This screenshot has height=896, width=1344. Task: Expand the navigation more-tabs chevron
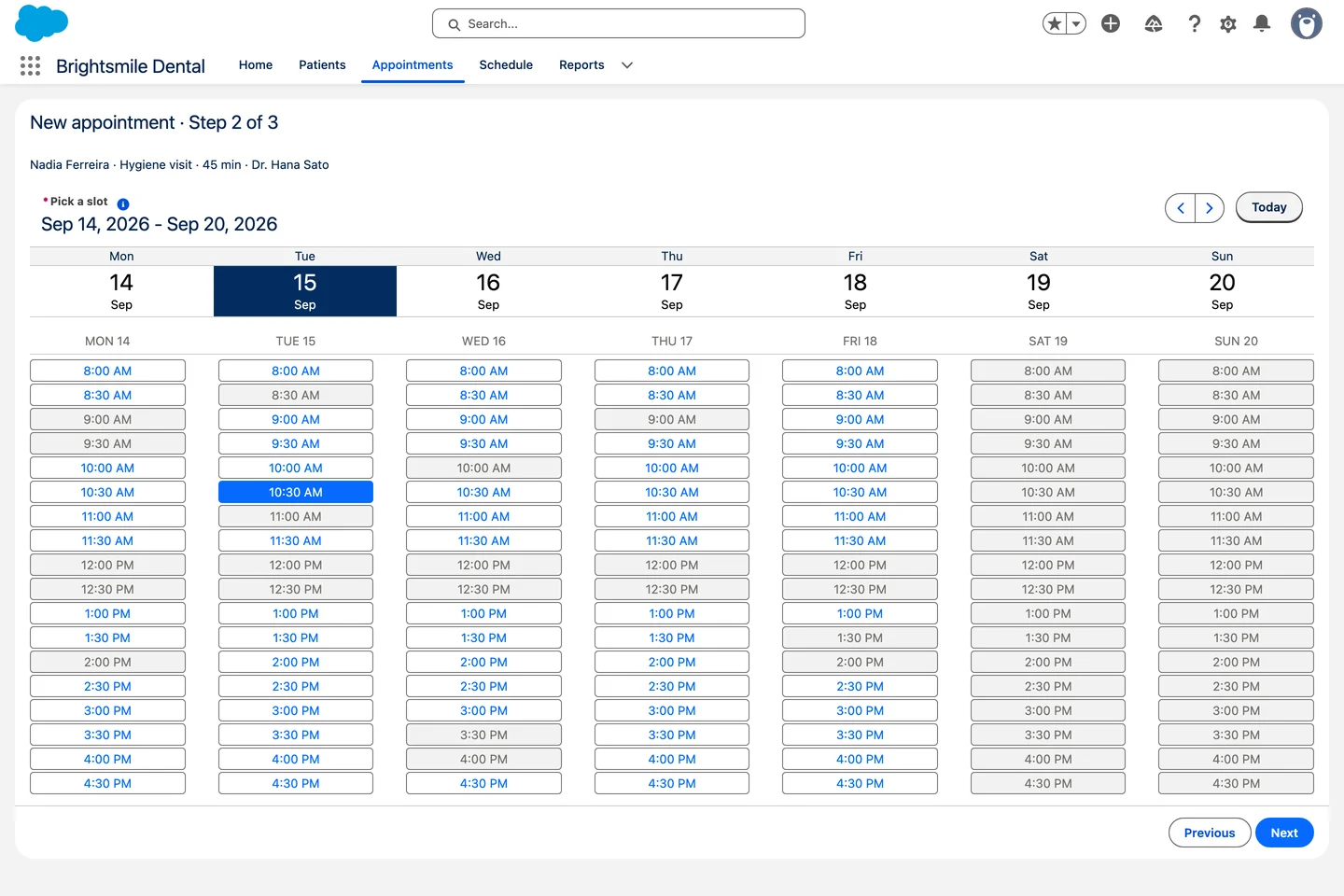tap(627, 65)
